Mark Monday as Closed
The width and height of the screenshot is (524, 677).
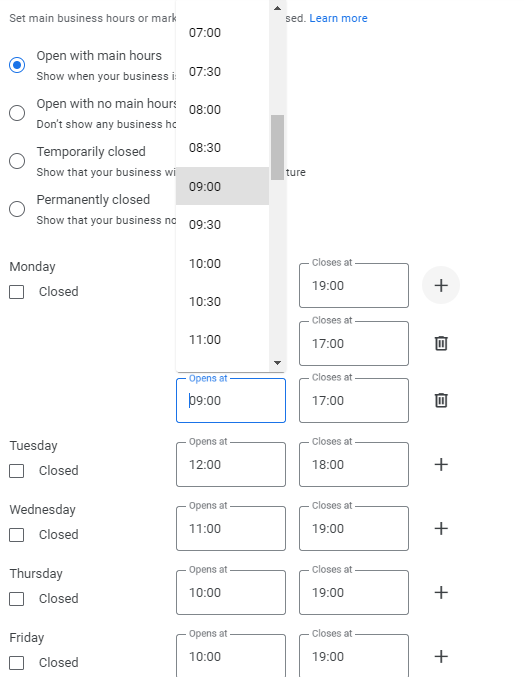tap(17, 292)
